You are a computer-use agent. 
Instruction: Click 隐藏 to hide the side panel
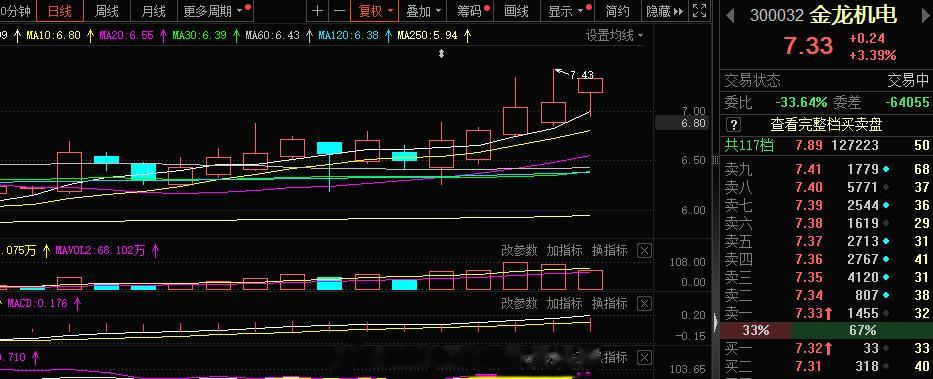665,11
